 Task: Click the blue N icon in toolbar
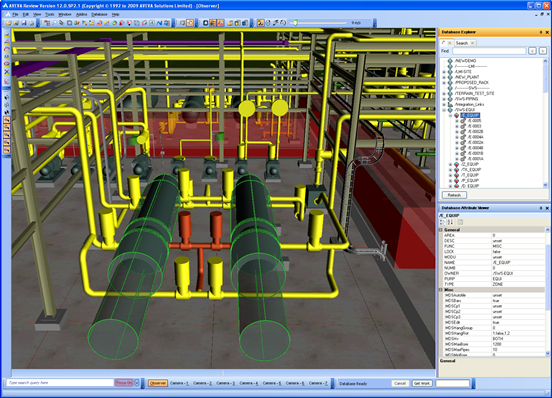pyautogui.click(x=159, y=23)
